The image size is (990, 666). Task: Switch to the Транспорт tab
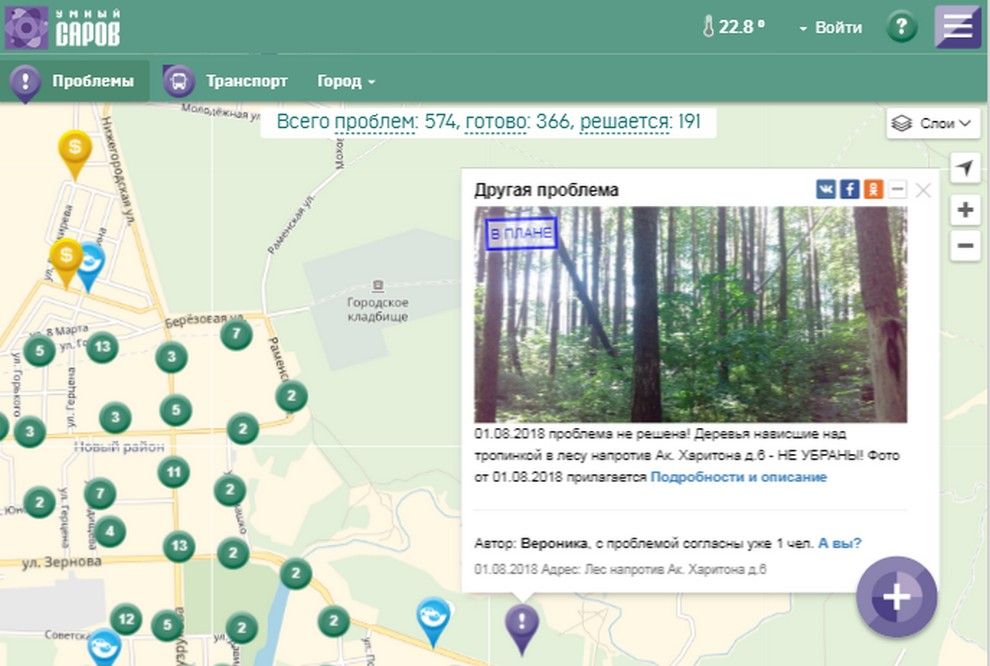(227, 81)
